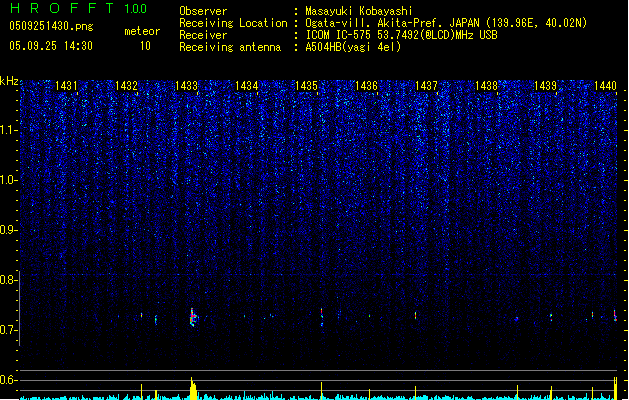
Task: Click the 0.8 kHz axis label
Action: (7, 280)
